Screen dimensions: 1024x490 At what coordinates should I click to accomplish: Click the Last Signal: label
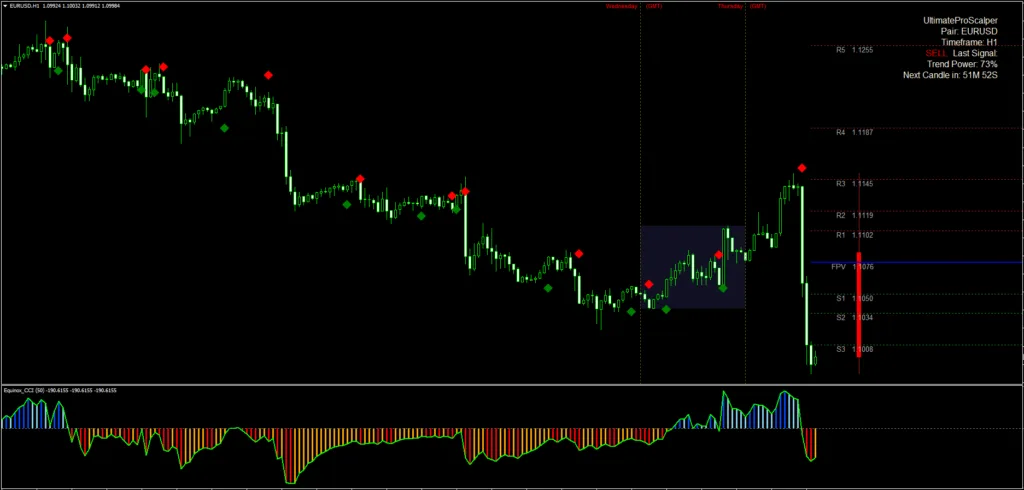(975, 53)
